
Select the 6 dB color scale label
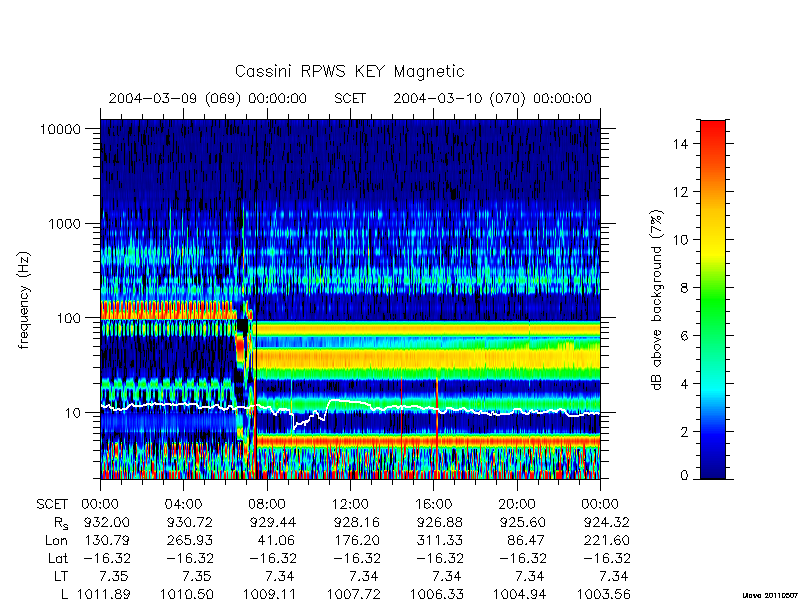pos(684,336)
